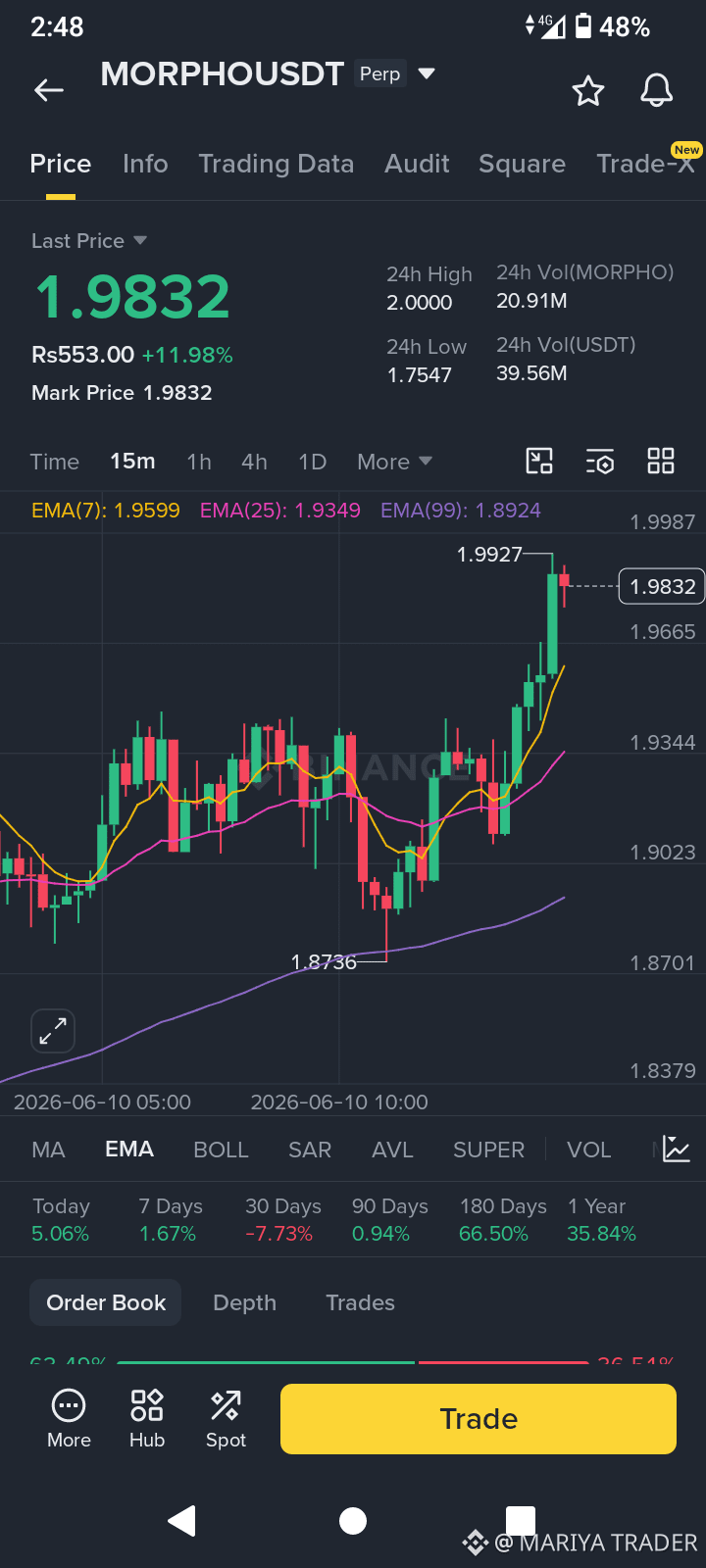Image resolution: width=706 pixels, height=1568 pixels.
Task: Tap Mark Price 1.9832 text
Action: 122,392
